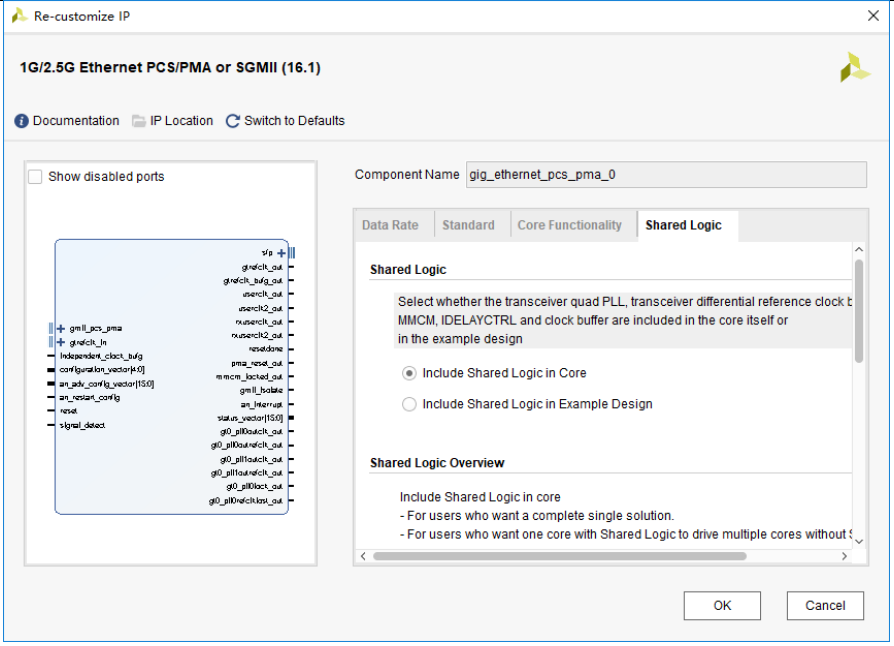Open the Standard tab

(468, 225)
